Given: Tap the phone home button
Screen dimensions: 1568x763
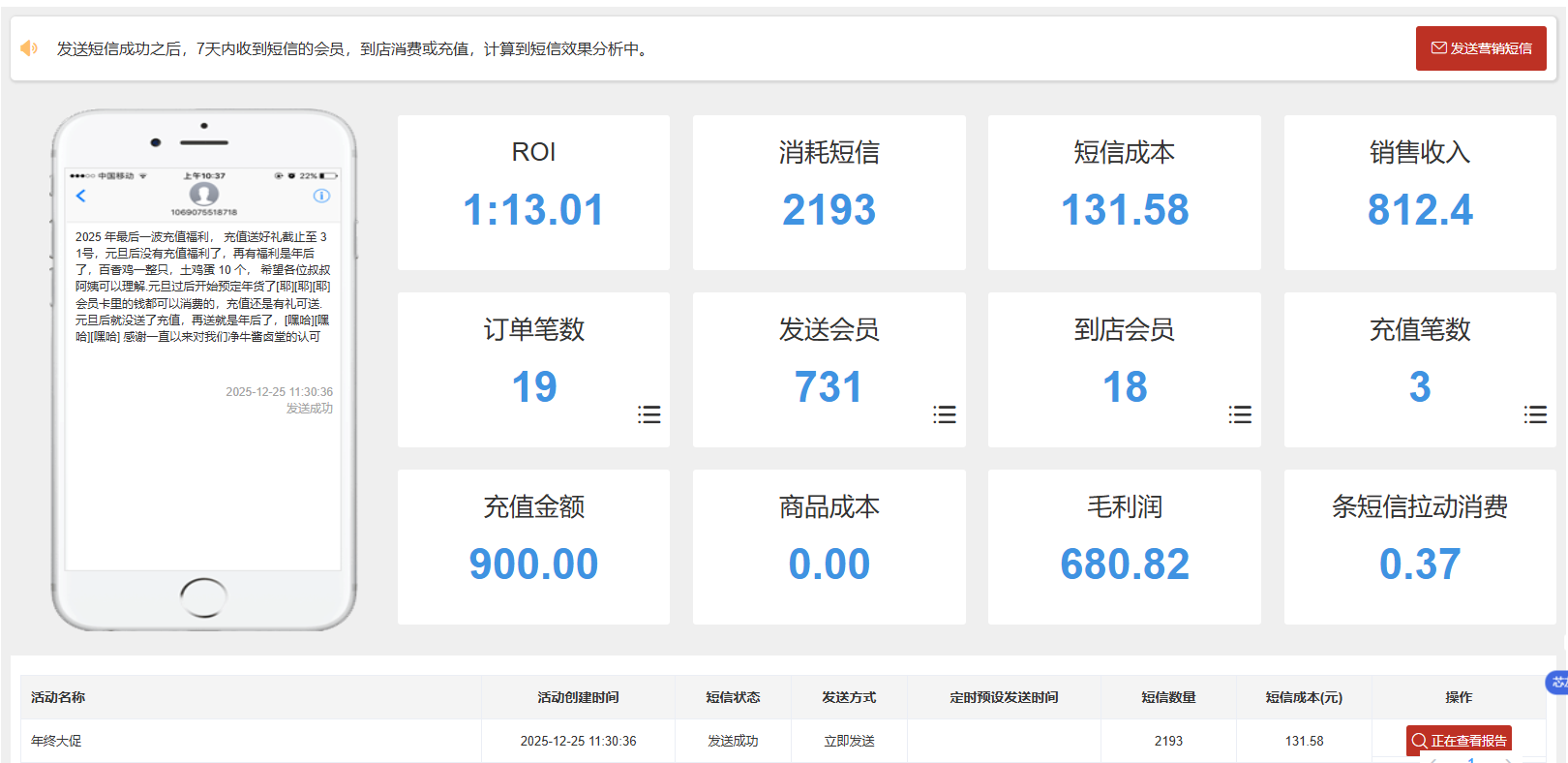Looking at the screenshot, I should pos(204,595).
